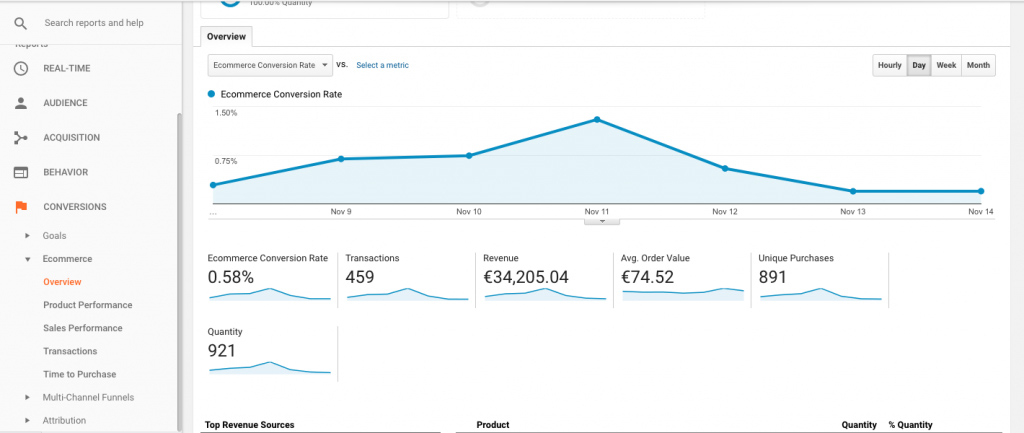Open the Sales Performance report
Screen dimensions: 1024x433
coord(83,328)
